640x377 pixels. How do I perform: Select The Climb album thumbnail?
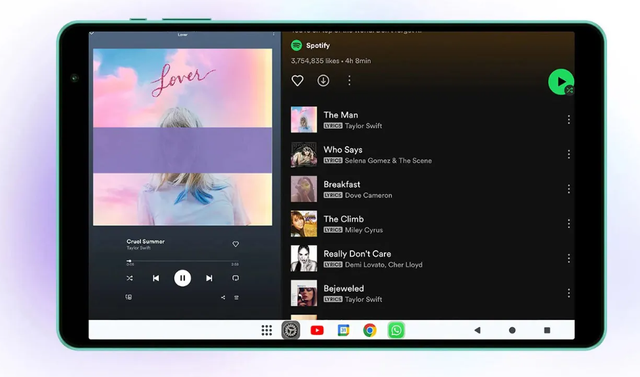click(304, 224)
